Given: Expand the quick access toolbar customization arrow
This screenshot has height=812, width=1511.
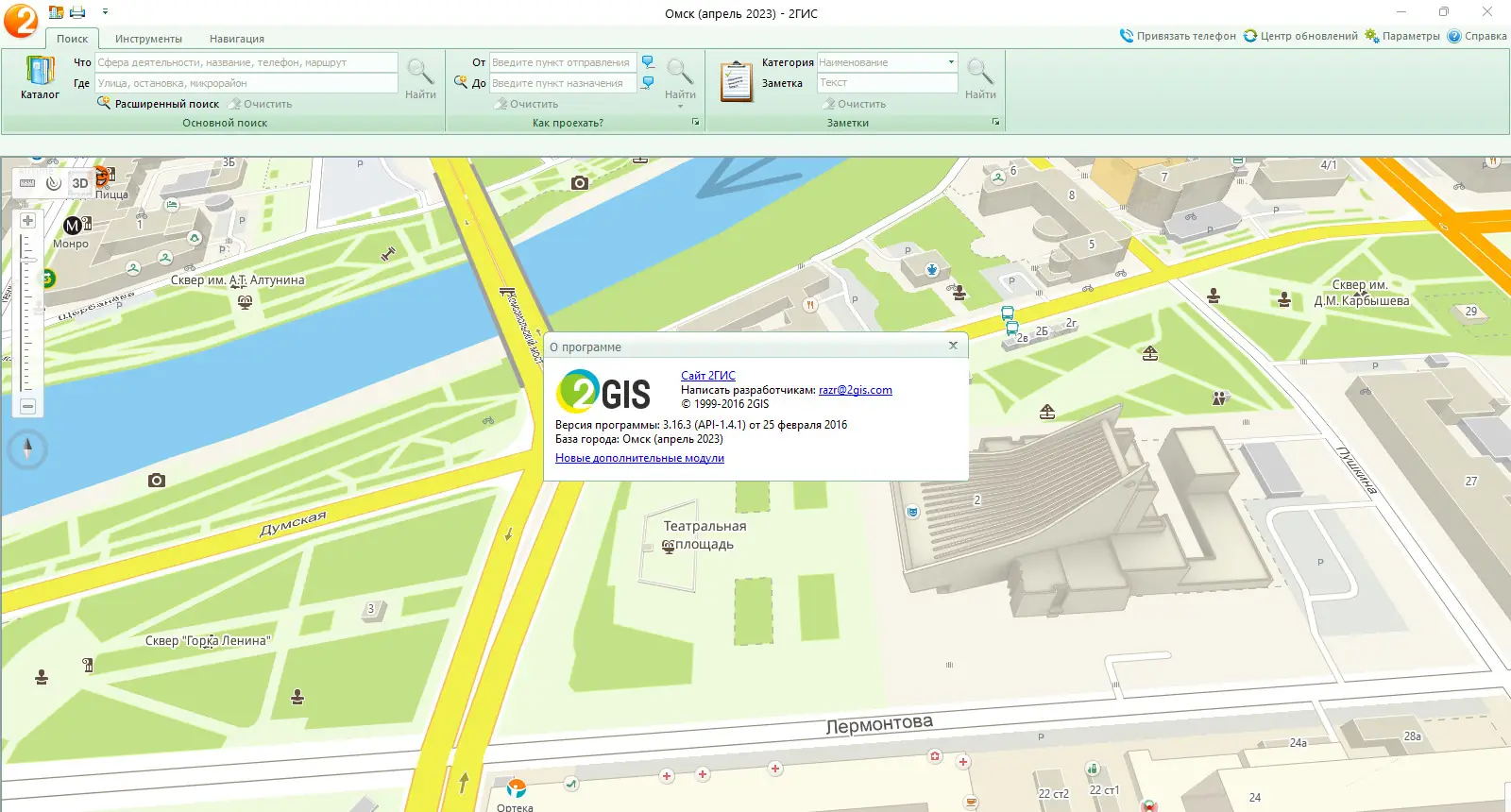Looking at the screenshot, I should pyautogui.click(x=105, y=12).
